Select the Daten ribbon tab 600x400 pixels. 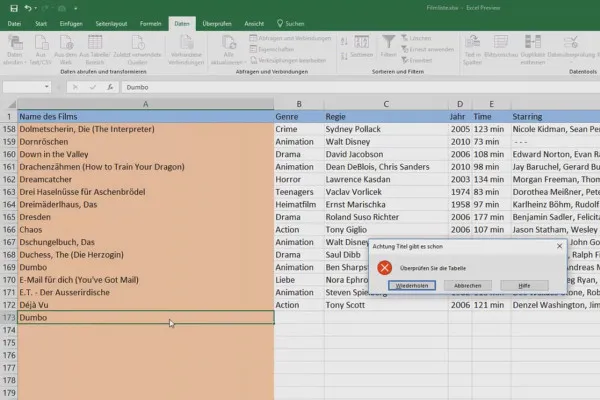tap(182, 24)
